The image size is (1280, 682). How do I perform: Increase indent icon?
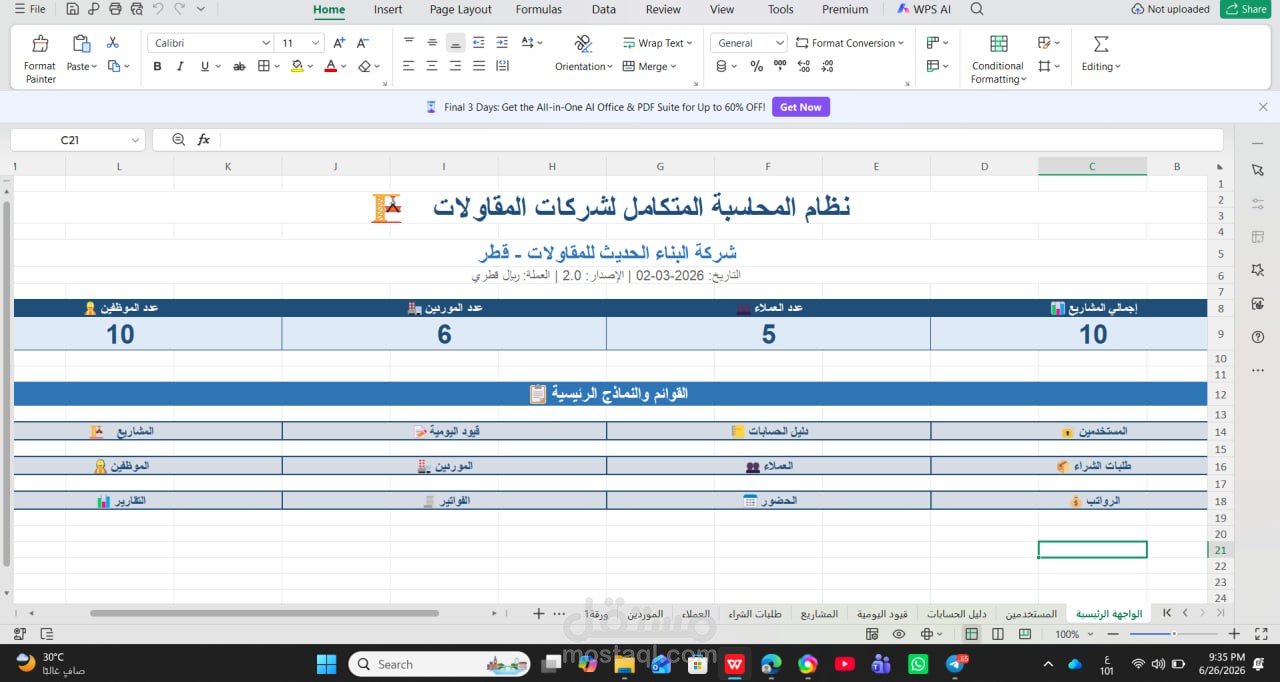(x=502, y=43)
